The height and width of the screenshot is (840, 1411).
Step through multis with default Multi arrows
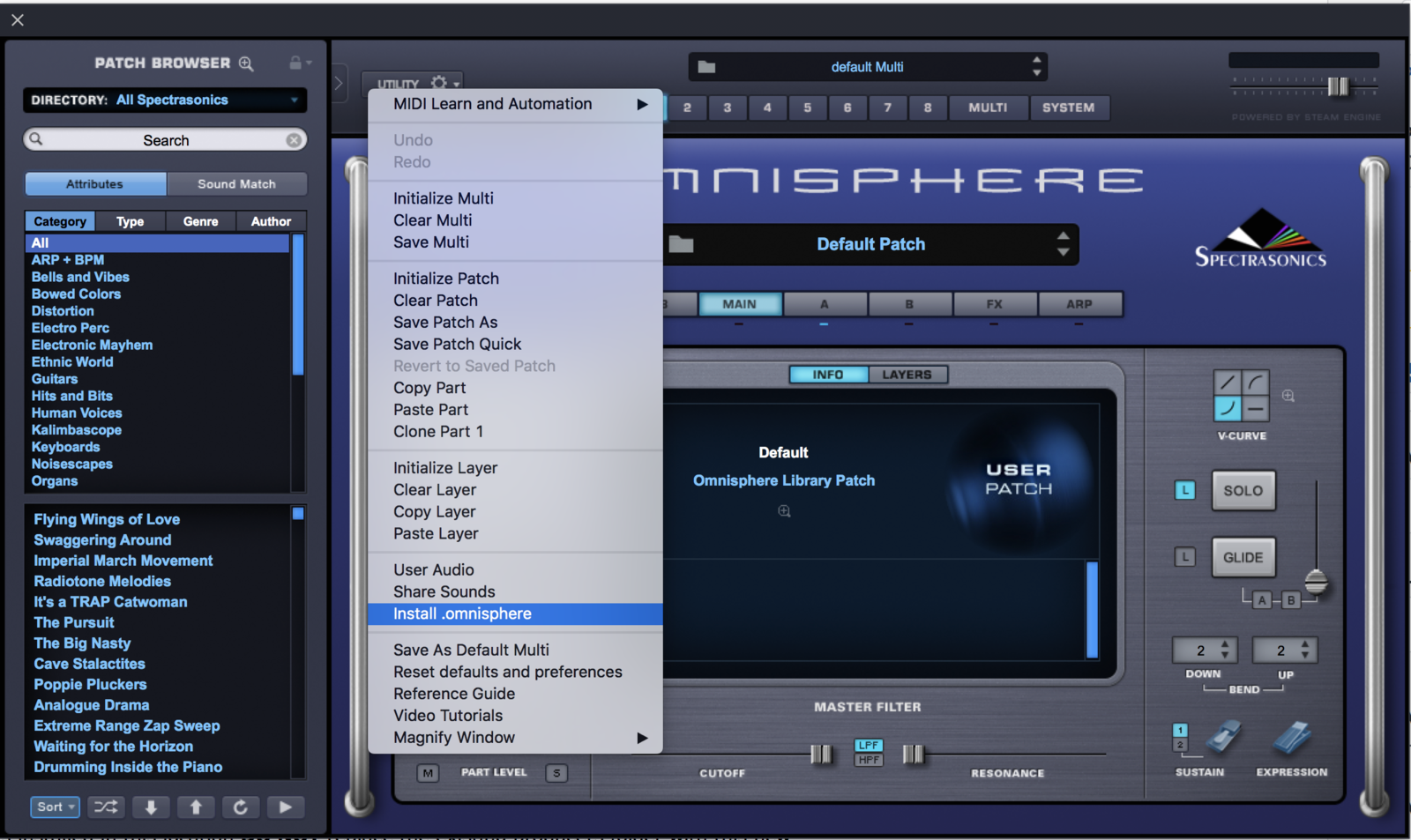[1036, 66]
